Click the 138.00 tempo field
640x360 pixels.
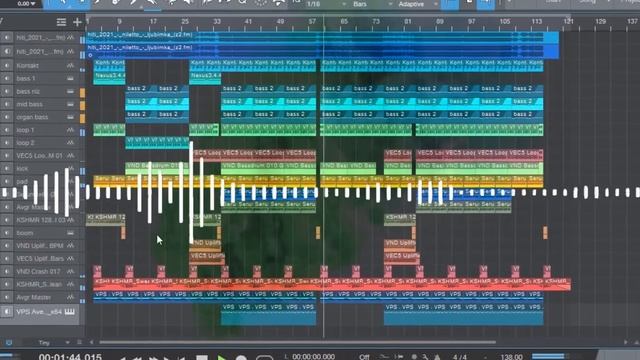pyautogui.click(x=511, y=357)
